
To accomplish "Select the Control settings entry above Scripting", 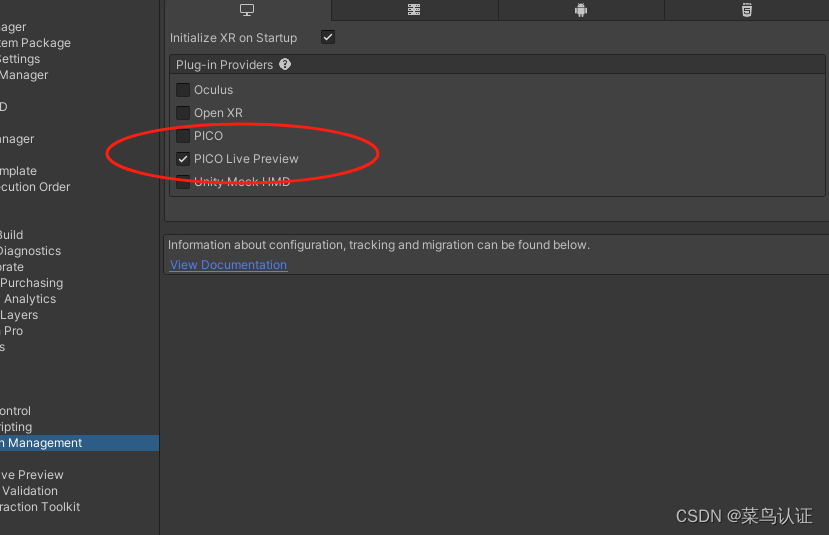I will tap(15, 411).
